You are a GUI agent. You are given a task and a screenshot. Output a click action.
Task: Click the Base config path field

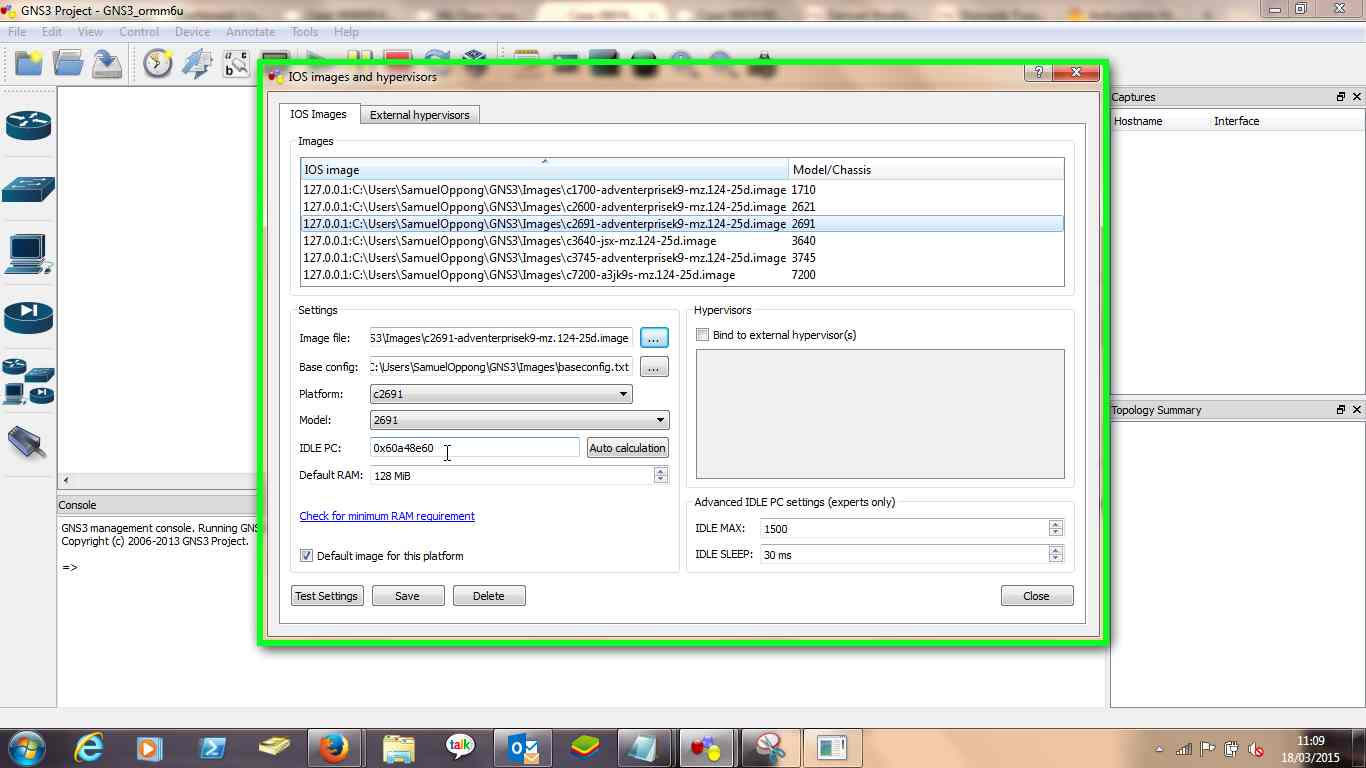[500, 367]
